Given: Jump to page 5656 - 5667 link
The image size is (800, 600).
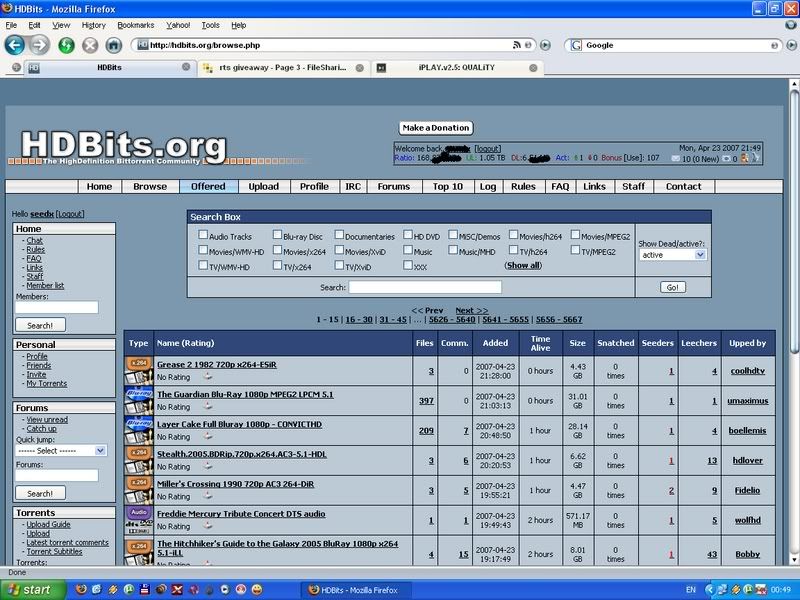Looking at the screenshot, I should click(x=559, y=319).
